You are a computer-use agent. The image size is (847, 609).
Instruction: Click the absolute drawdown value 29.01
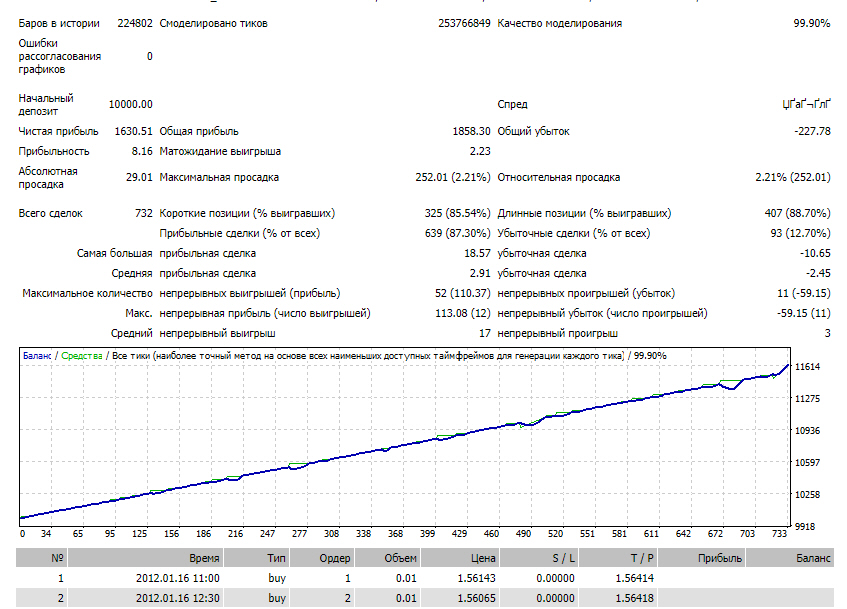(139, 177)
